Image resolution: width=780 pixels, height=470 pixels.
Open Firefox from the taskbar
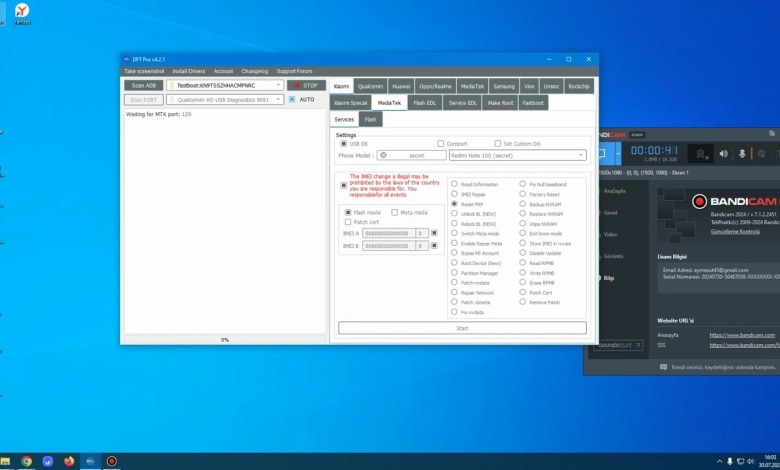click(x=69, y=461)
